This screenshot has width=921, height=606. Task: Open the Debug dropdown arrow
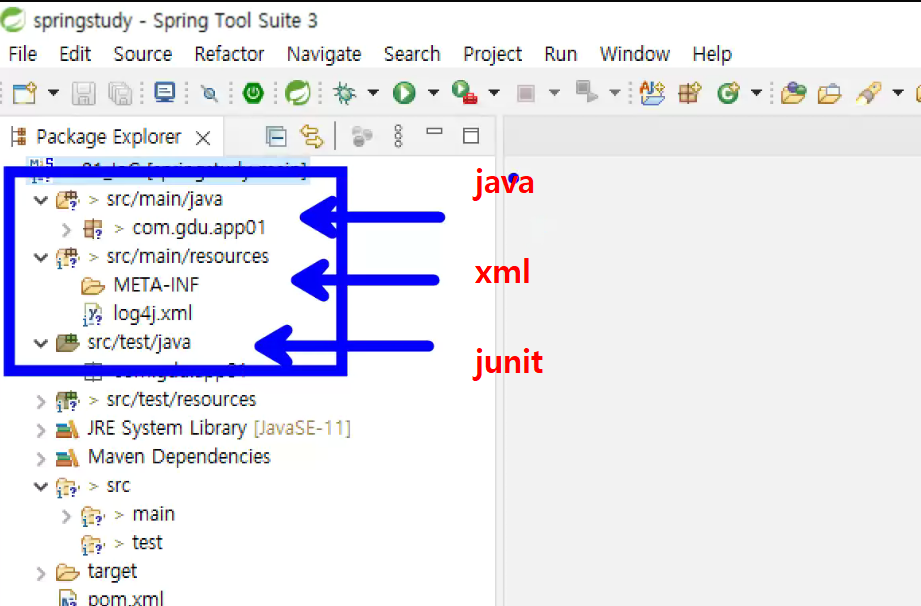[x=373, y=93]
